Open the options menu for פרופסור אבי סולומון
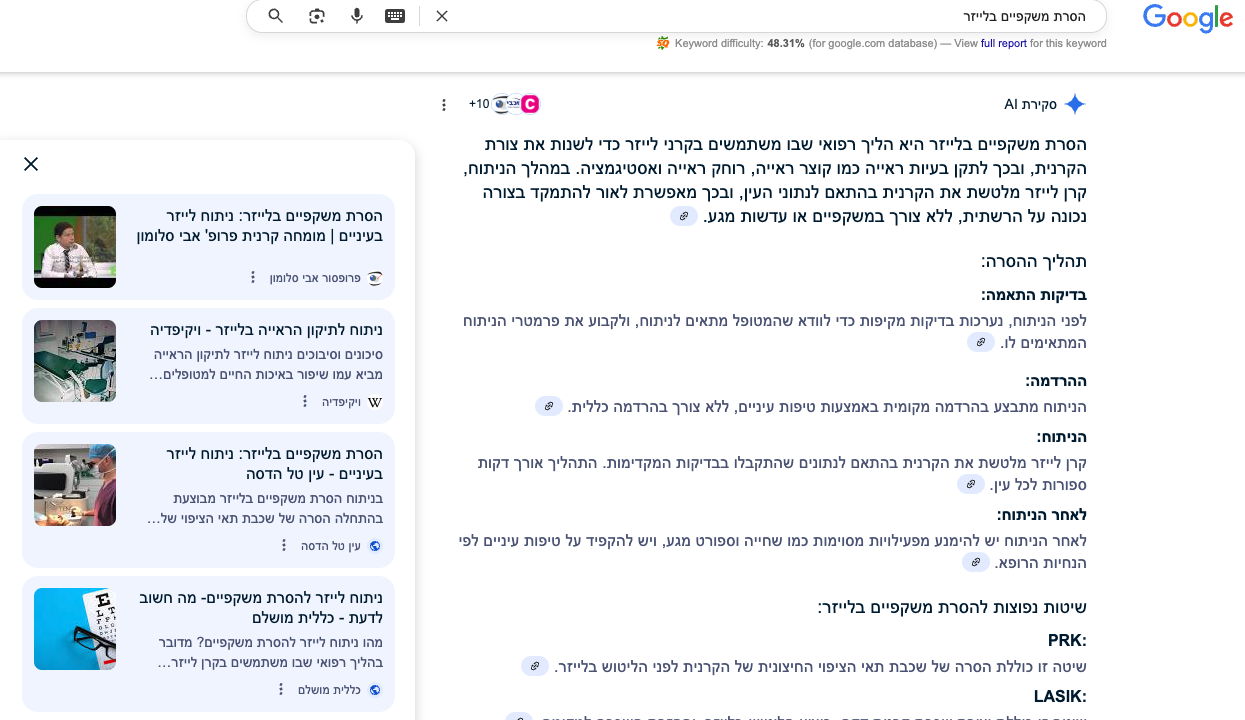The height and width of the screenshot is (720, 1245). coord(253,277)
